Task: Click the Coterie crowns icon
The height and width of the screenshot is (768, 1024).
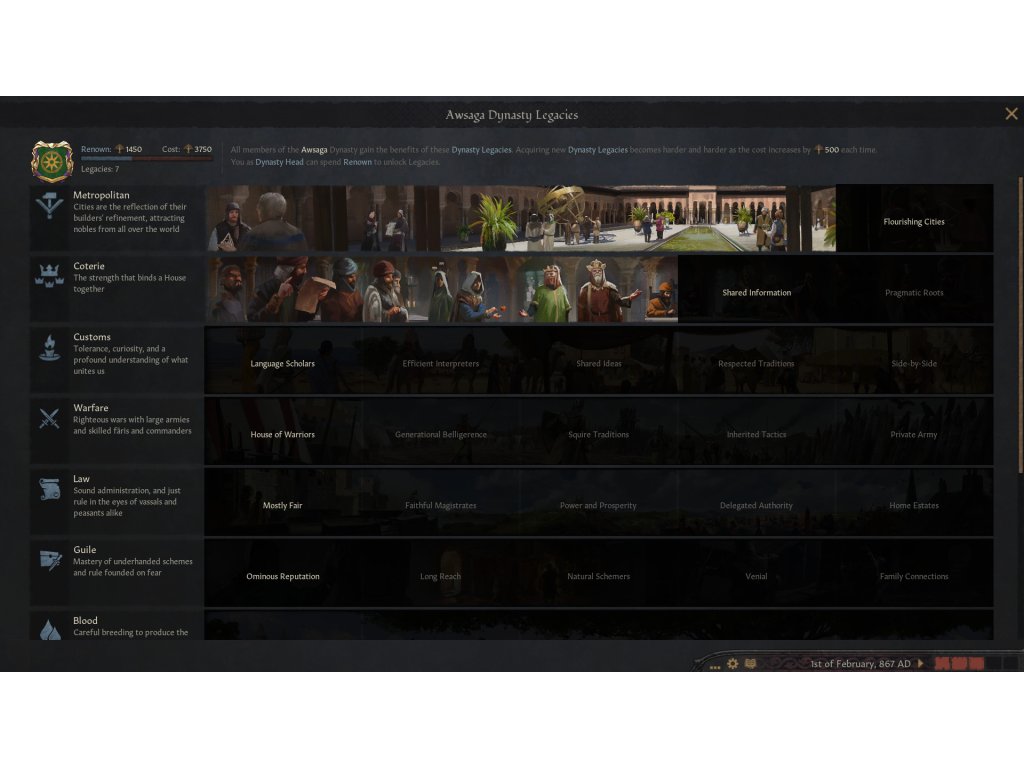Action: pyautogui.click(x=50, y=276)
